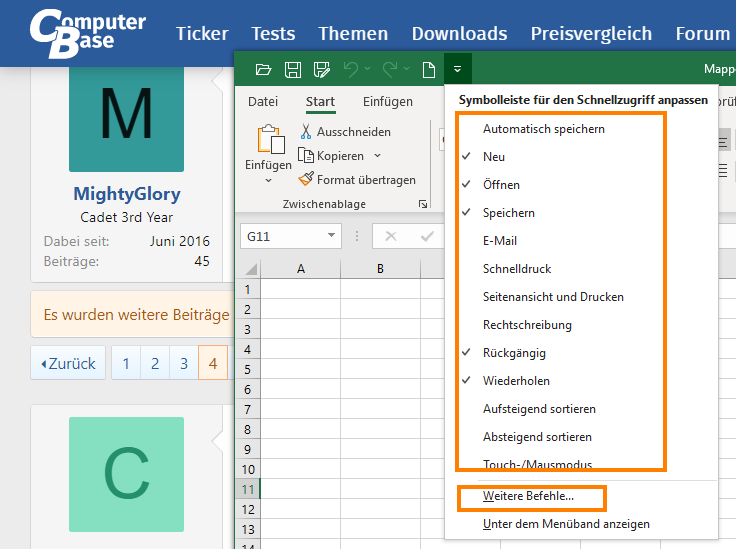This screenshot has height=549, width=736.
Task: Click the formula bar confirm checkmark icon
Action: [427, 236]
